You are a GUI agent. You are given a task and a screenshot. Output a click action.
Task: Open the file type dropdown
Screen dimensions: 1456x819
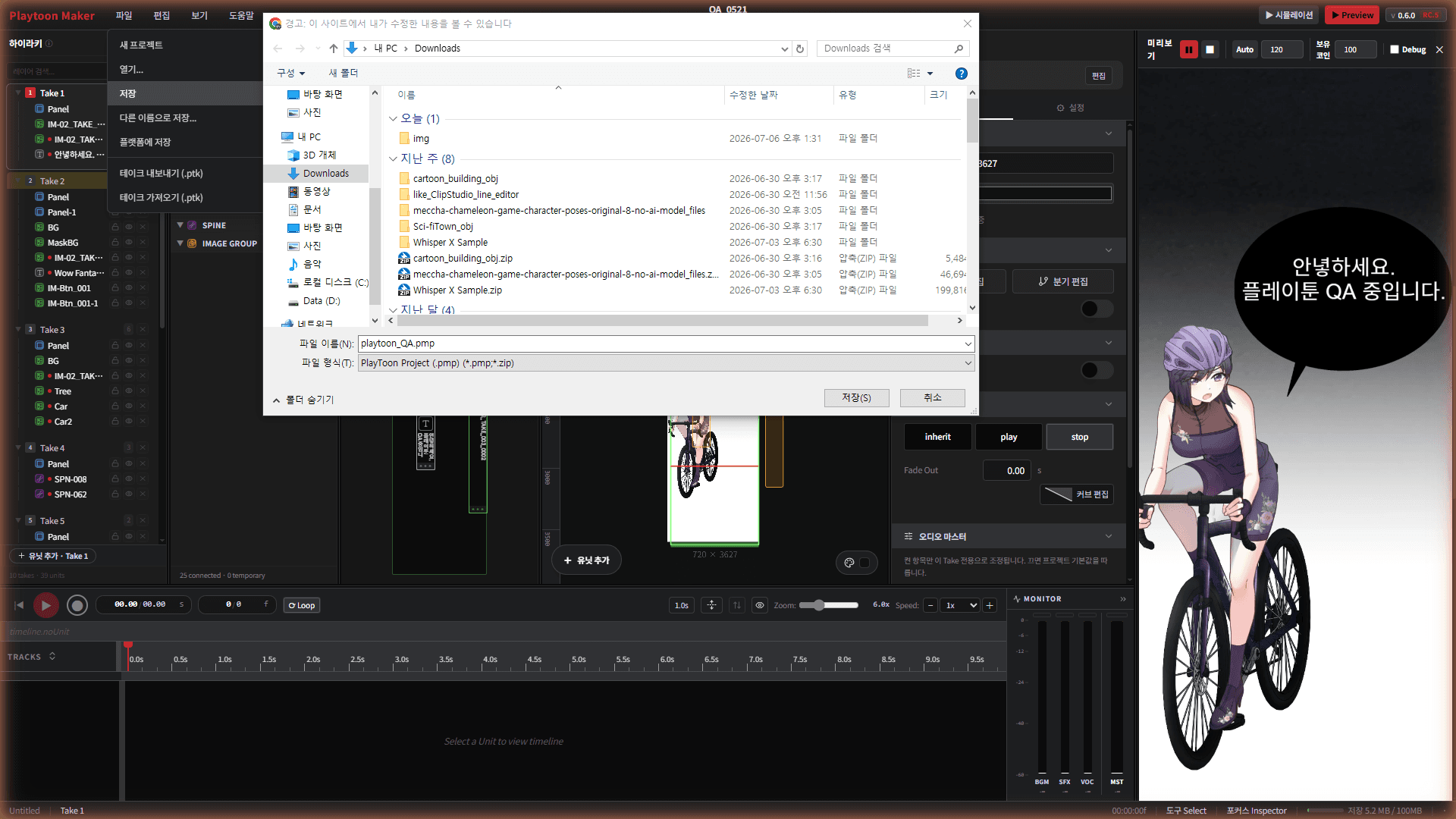pyautogui.click(x=968, y=363)
